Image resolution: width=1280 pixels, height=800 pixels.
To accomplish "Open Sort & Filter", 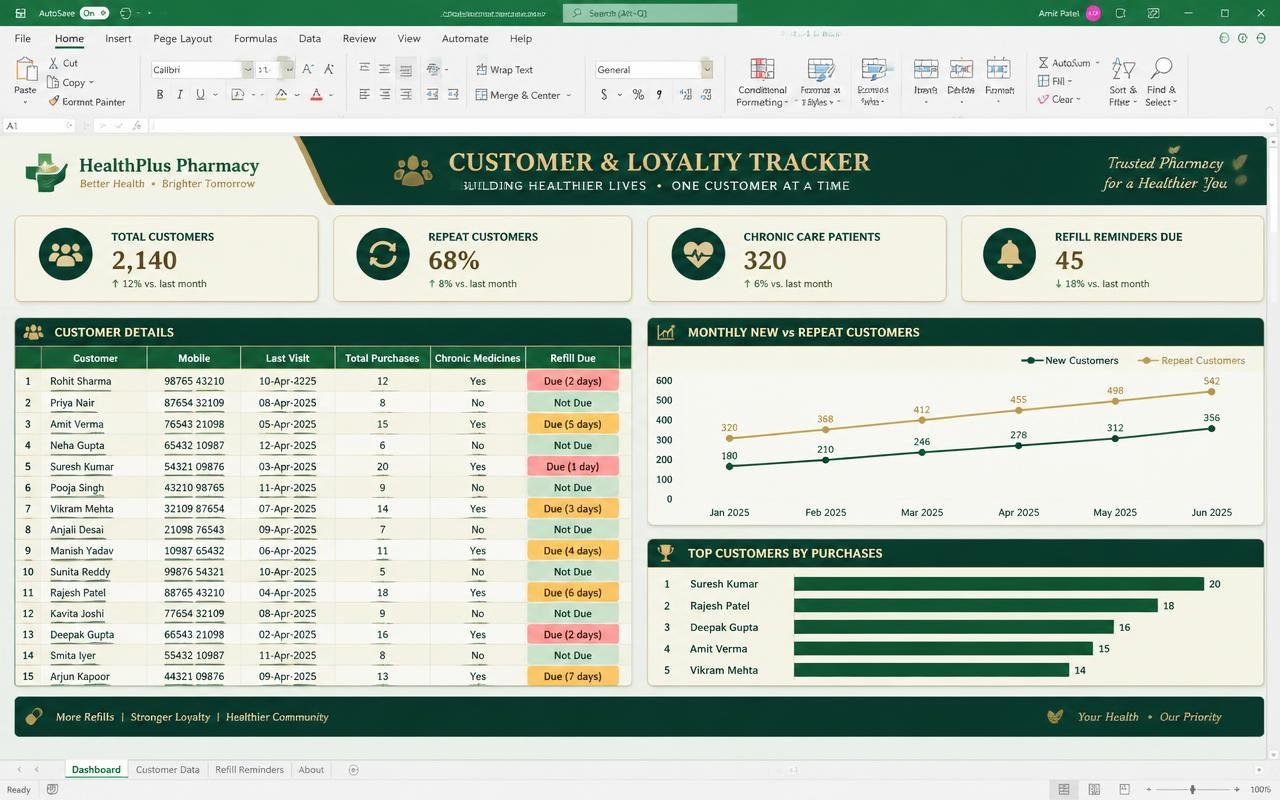I will [1123, 82].
